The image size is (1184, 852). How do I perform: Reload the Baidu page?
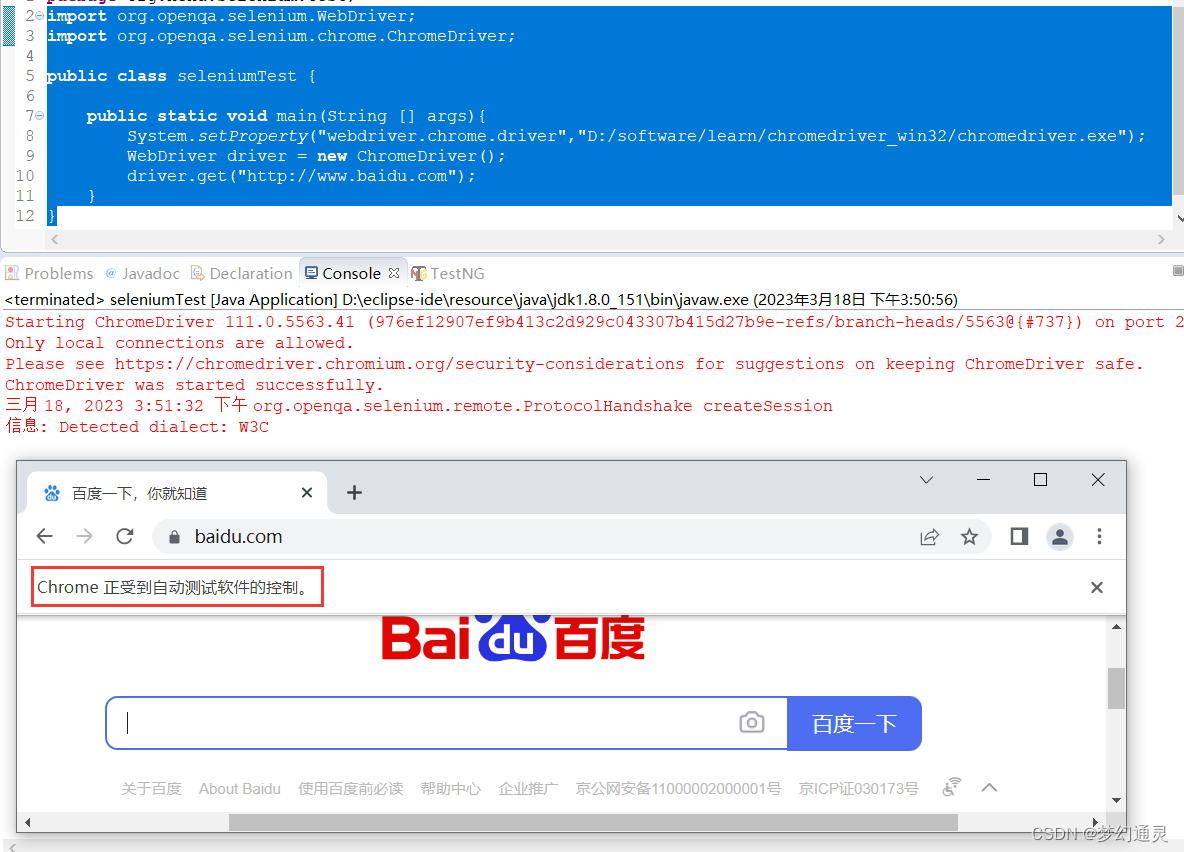(125, 536)
